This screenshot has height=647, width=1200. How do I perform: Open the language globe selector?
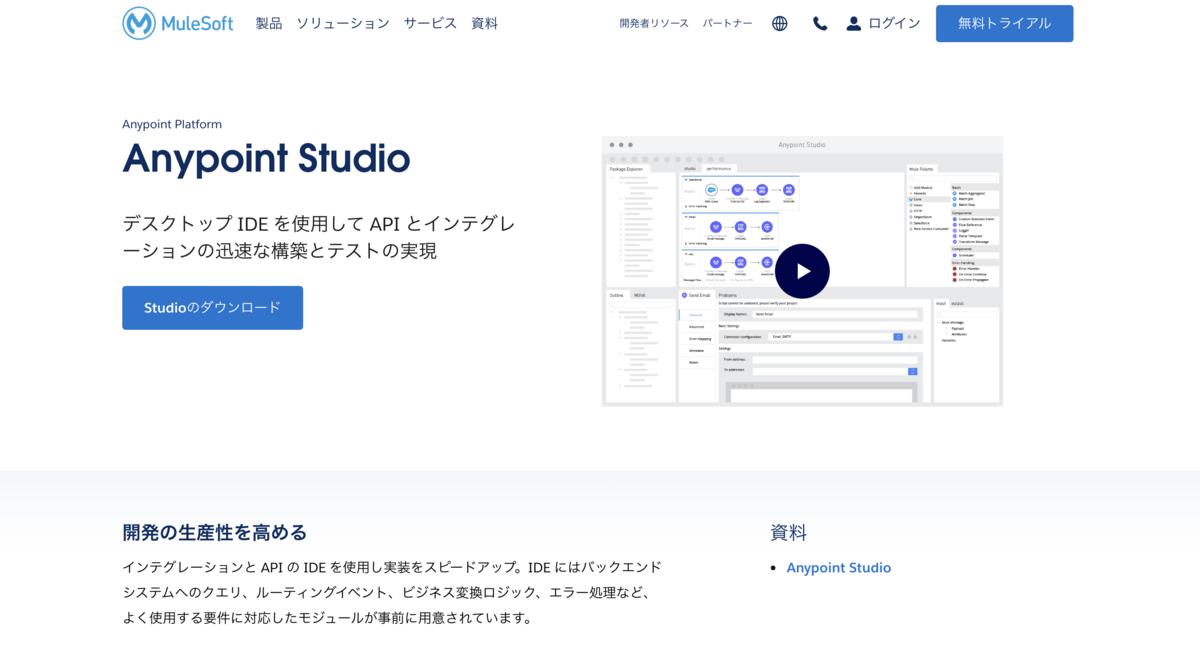click(x=780, y=23)
